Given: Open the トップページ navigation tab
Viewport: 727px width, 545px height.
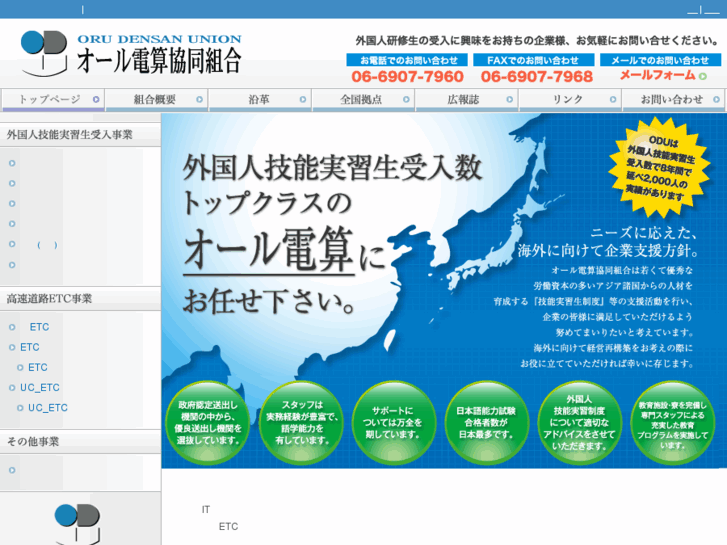Looking at the screenshot, I should (53, 100).
